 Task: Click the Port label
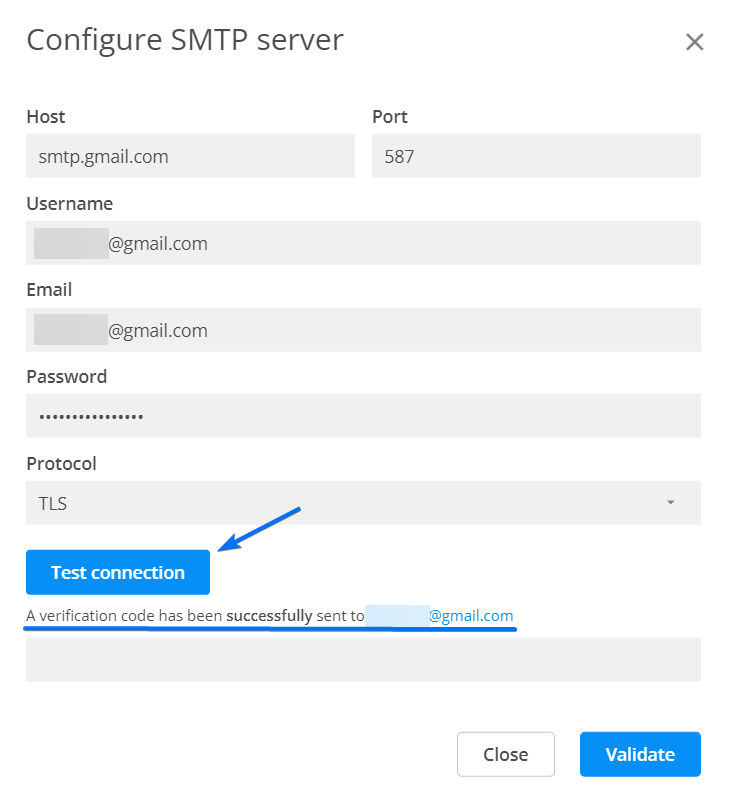390,117
